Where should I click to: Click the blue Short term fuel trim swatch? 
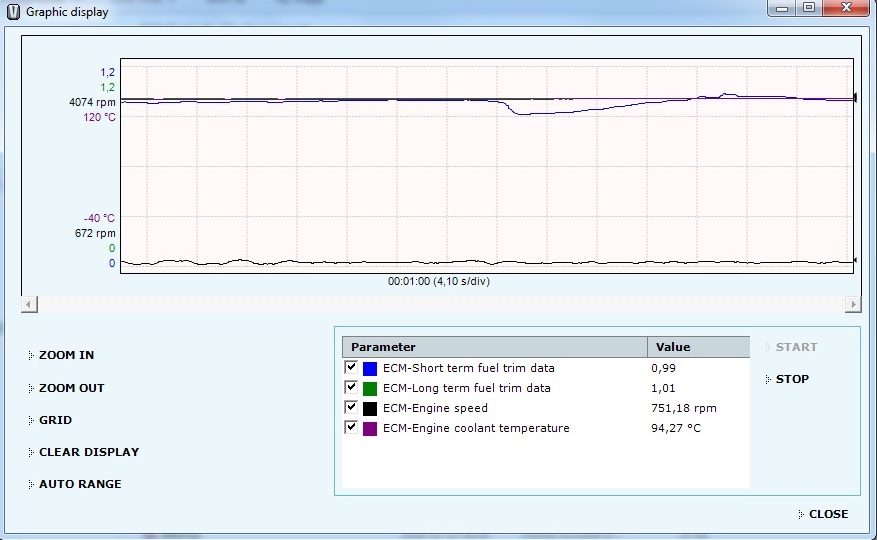click(370, 369)
